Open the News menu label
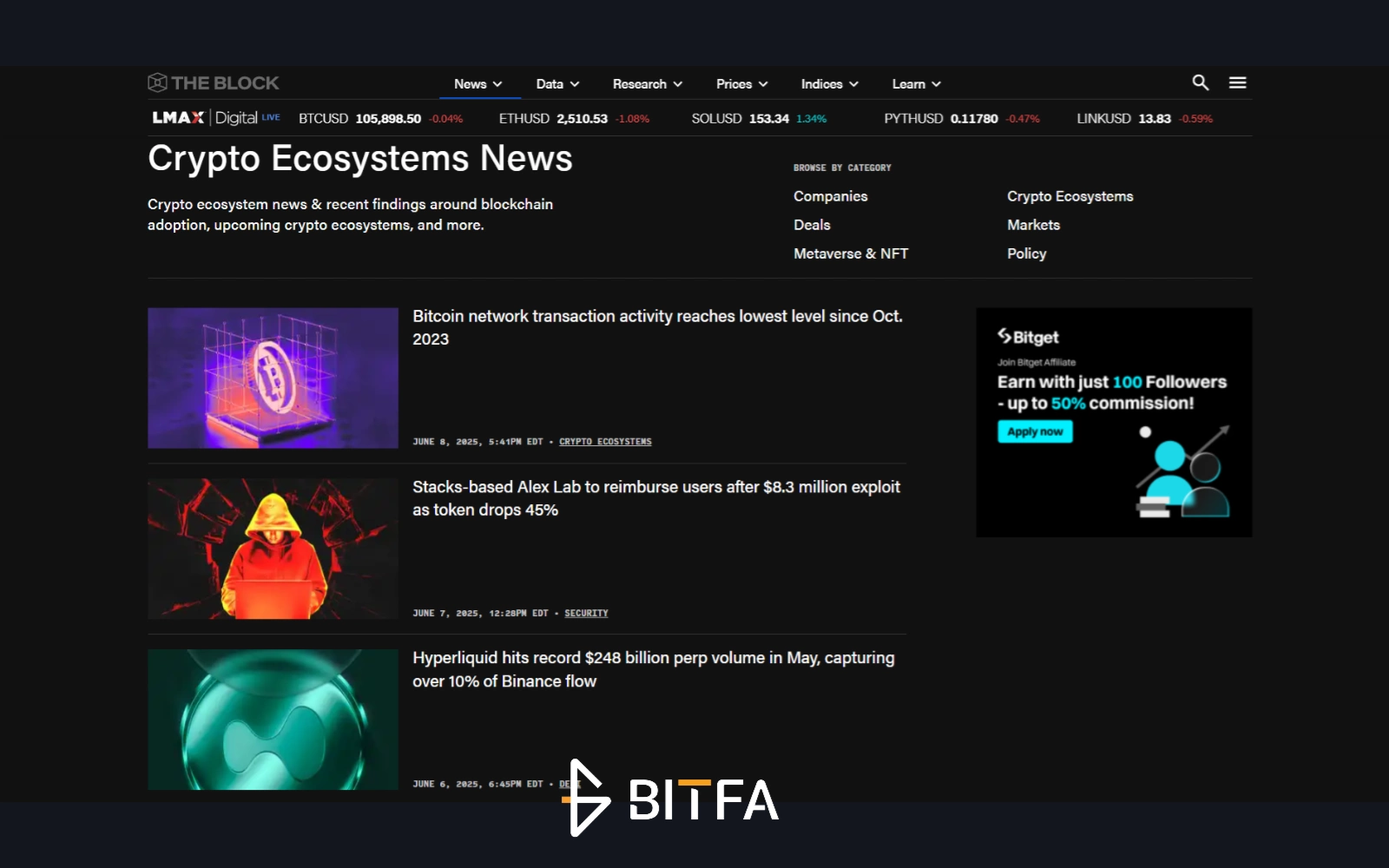Viewport: 1389px width, 868px height. click(470, 84)
